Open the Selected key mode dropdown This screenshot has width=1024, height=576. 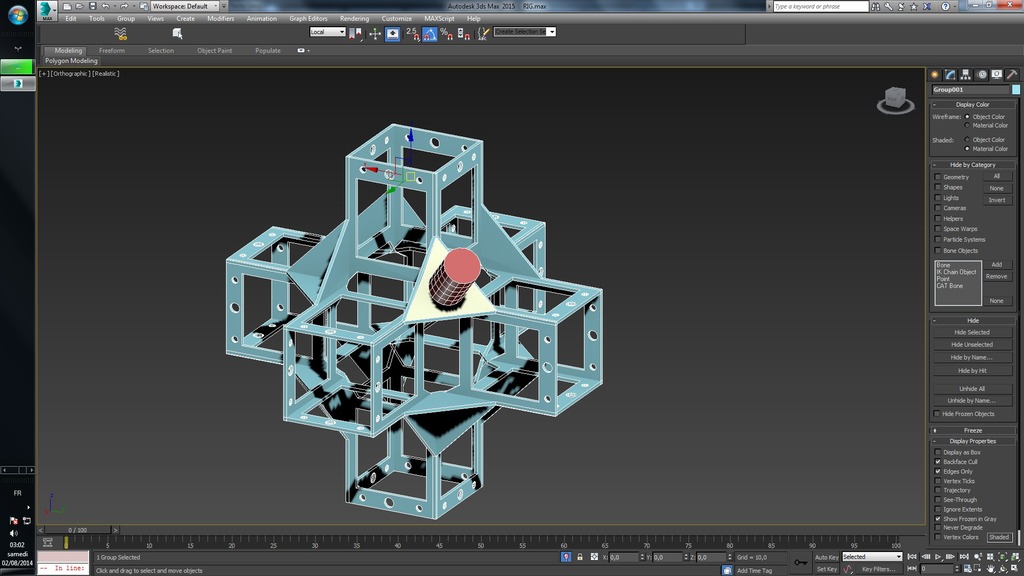pos(872,557)
